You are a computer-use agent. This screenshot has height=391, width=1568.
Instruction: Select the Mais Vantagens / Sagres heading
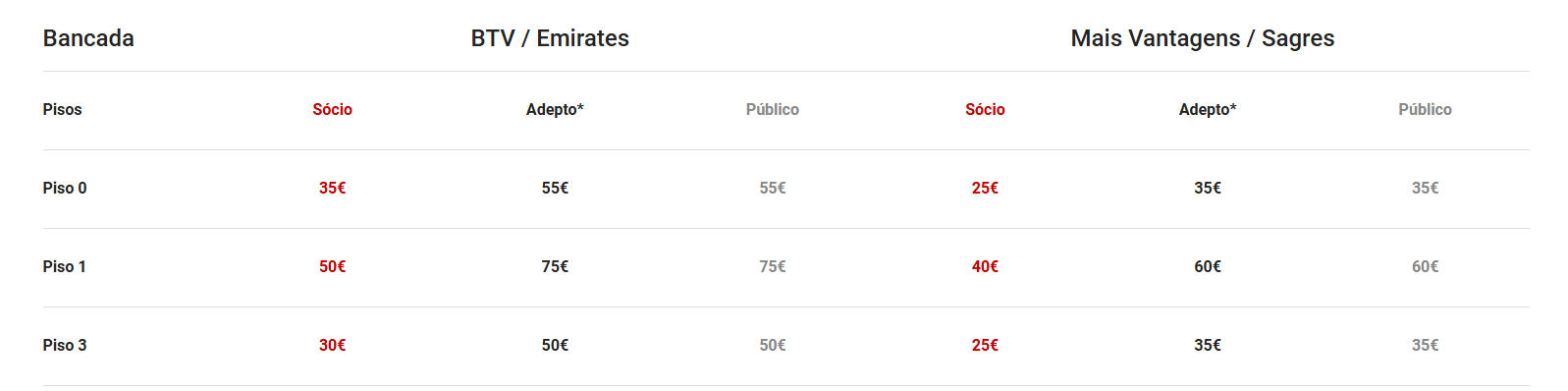1203,38
